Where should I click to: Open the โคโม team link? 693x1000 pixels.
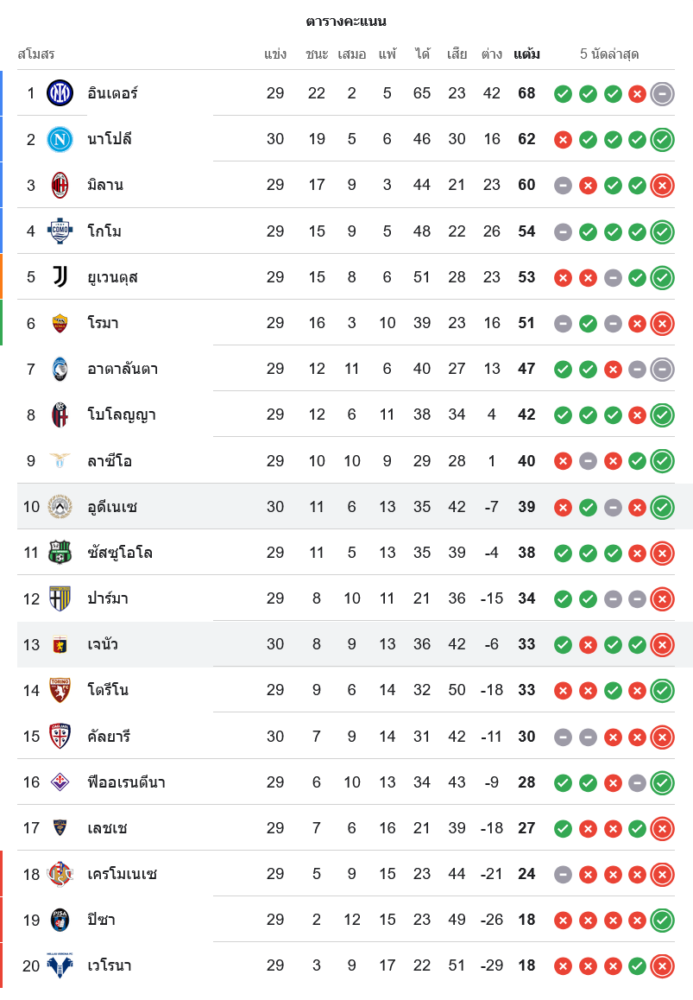pos(105,231)
